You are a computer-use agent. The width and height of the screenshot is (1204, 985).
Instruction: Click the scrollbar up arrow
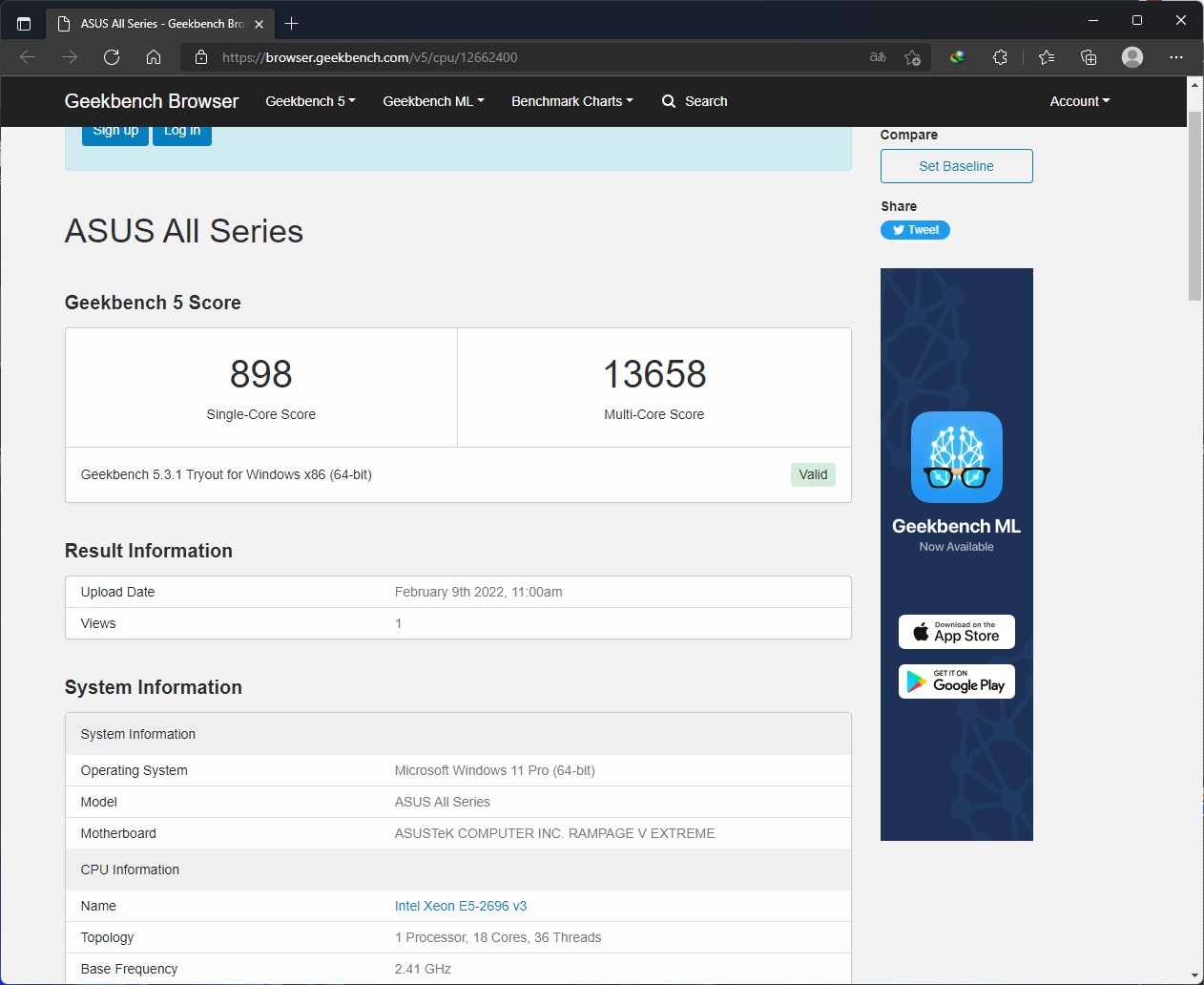point(1194,85)
